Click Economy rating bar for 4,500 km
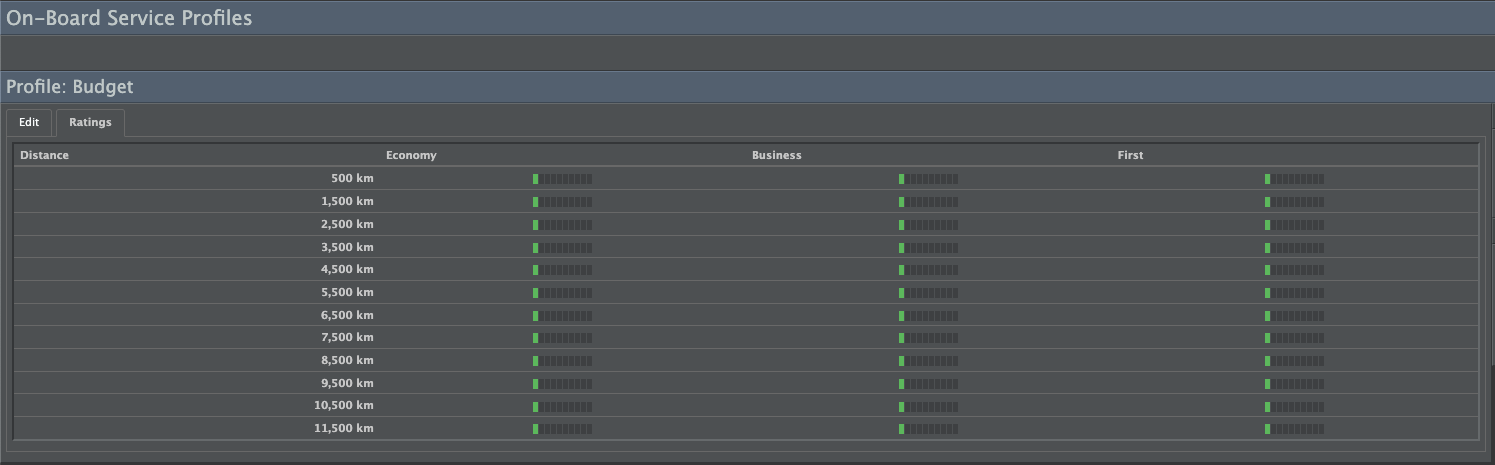Image resolution: width=1495 pixels, height=465 pixels. tap(562, 270)
